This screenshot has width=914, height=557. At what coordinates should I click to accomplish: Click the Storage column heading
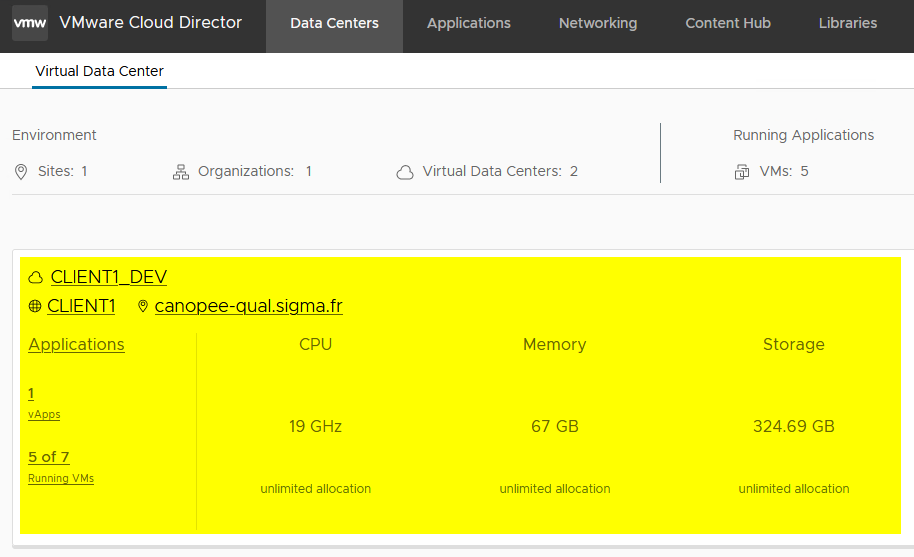click(x=794, y=344)
